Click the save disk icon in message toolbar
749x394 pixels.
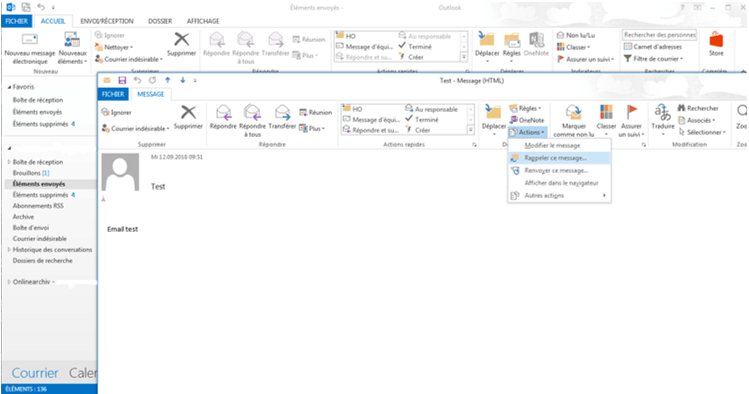(122, 80)
